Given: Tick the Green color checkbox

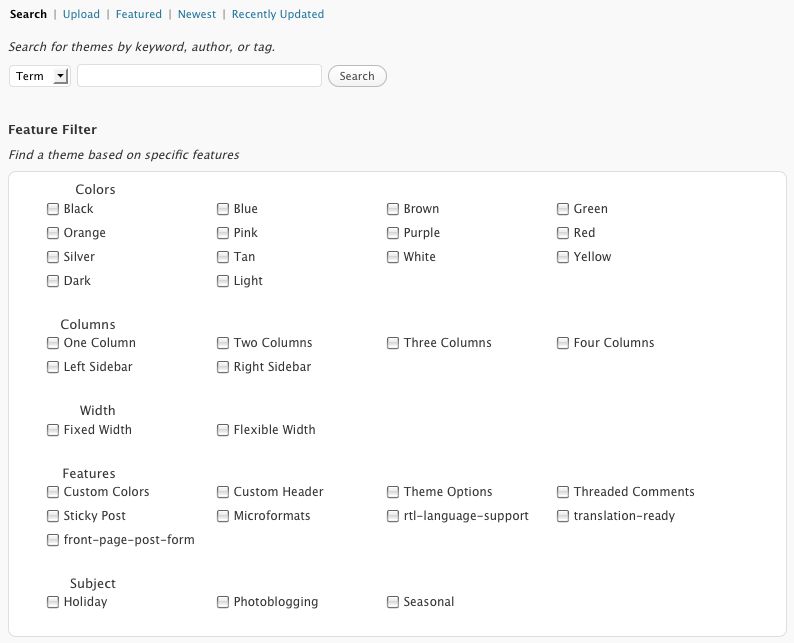Looking at the screenshot, I should pos(563,209).
